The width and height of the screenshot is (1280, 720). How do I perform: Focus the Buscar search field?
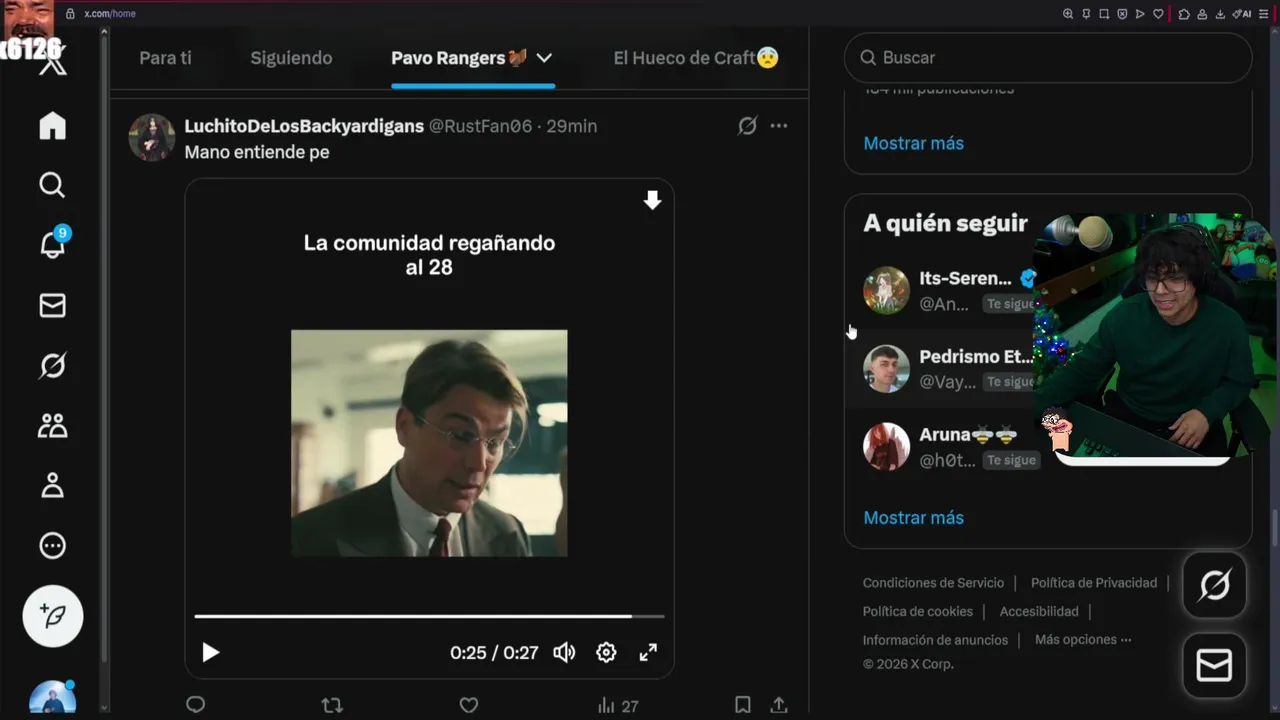pyautogui.click(x=1048, y=58)
